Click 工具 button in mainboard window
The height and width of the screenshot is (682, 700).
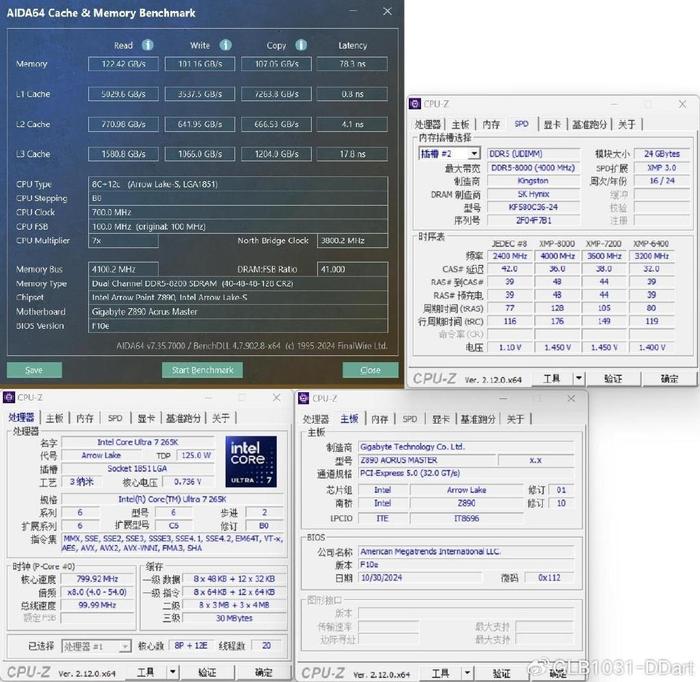tap(440, 673)
